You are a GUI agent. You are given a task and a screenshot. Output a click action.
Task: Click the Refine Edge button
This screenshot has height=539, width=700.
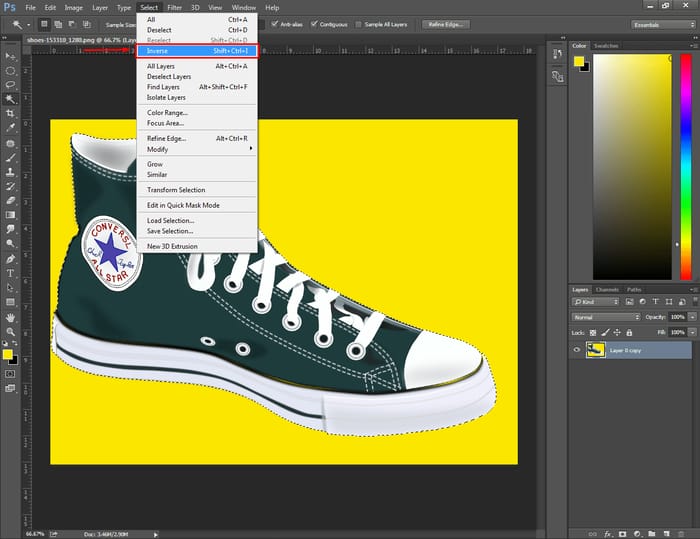click(445, 24)
